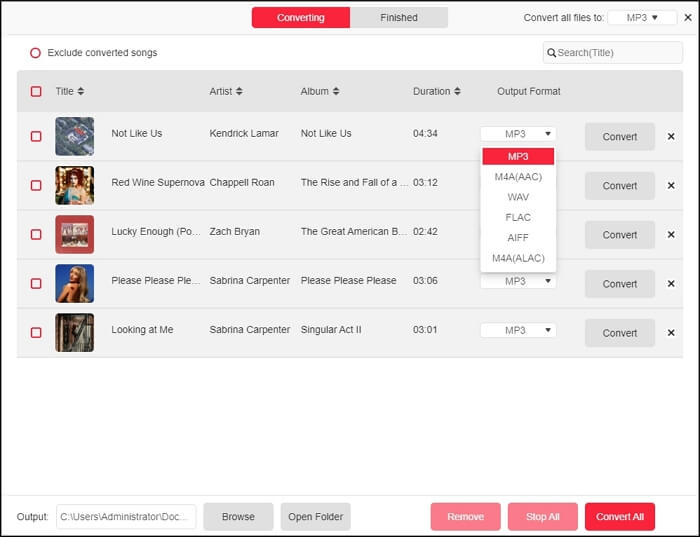Open Lucky Enough album artwork
Image resolution: width=700 pixels, height=537 pixels.
[x=75, y=235]
